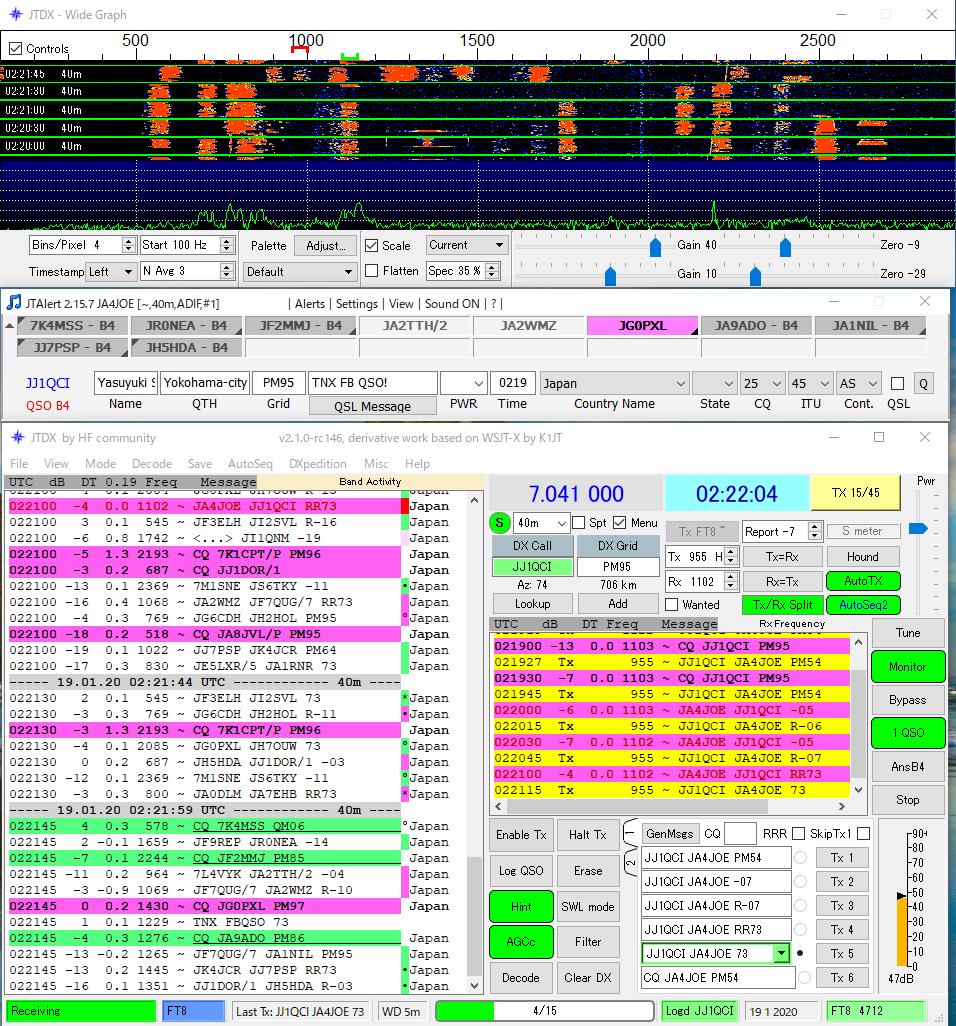Viewport: 956px width, 1026px height.
Task: Open the Settings menu in JTAlert
Action: point(357,303)
